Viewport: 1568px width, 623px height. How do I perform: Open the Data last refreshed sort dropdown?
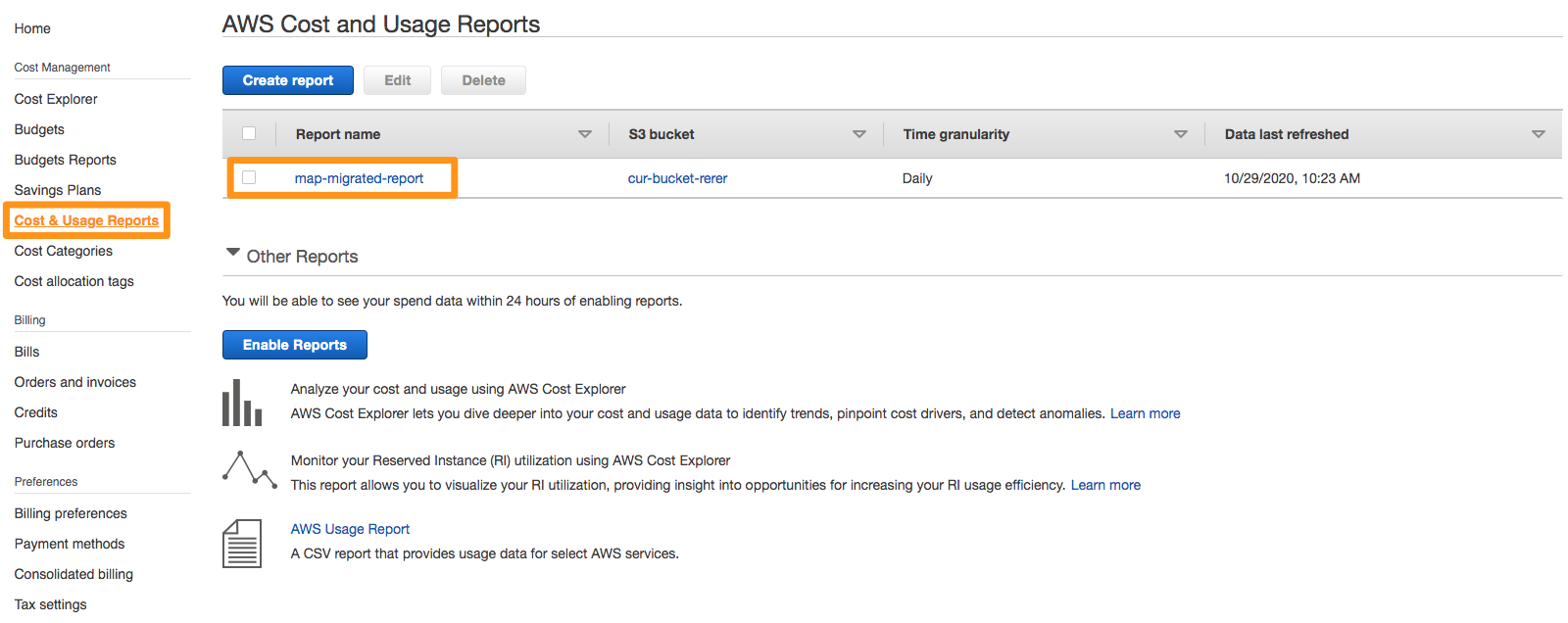point(1539,134)
